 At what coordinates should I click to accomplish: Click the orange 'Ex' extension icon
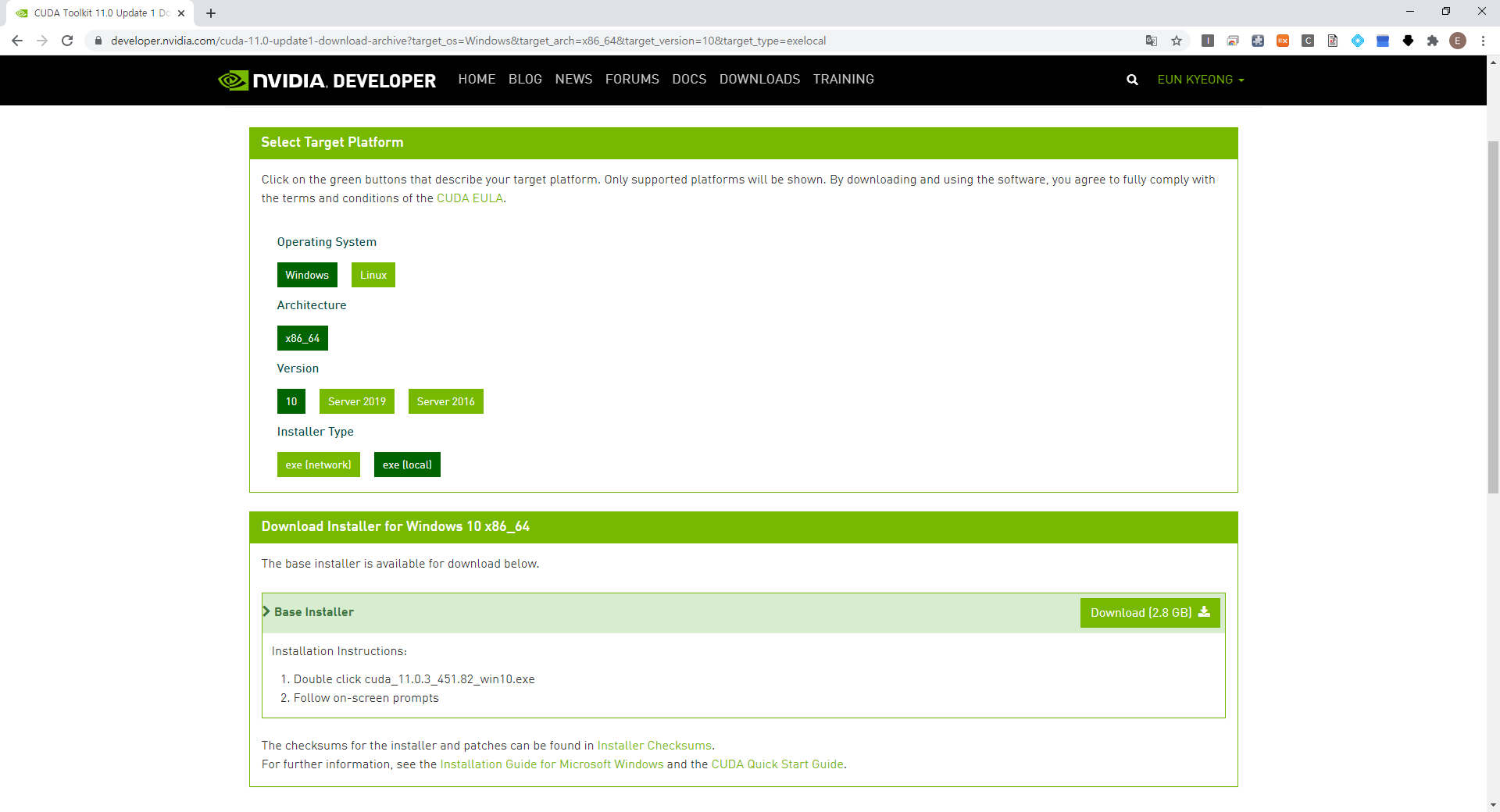coord(1283,41)
